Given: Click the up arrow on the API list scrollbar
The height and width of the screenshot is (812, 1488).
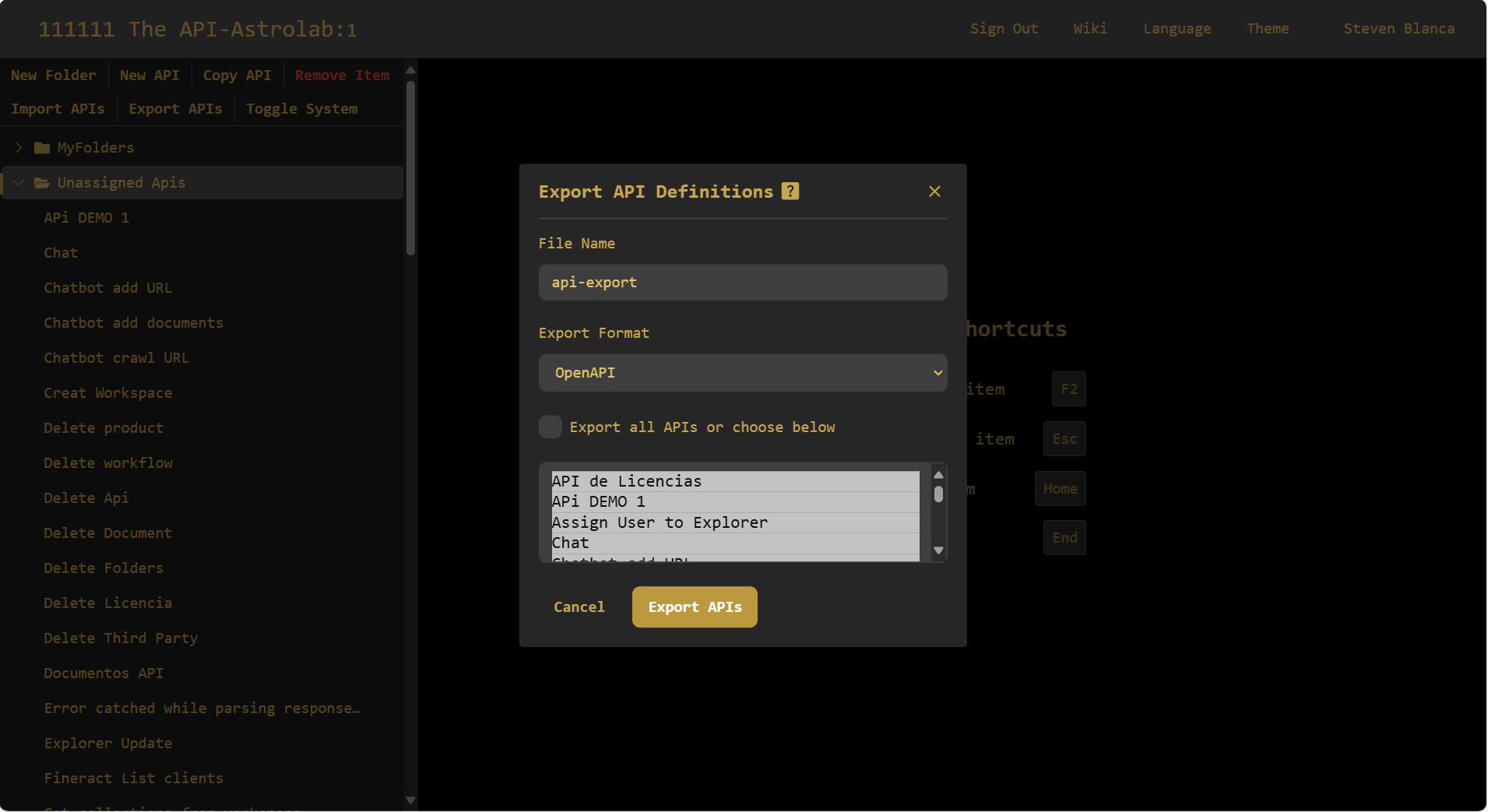Looking at the screenshot, I should click(938, 475).
